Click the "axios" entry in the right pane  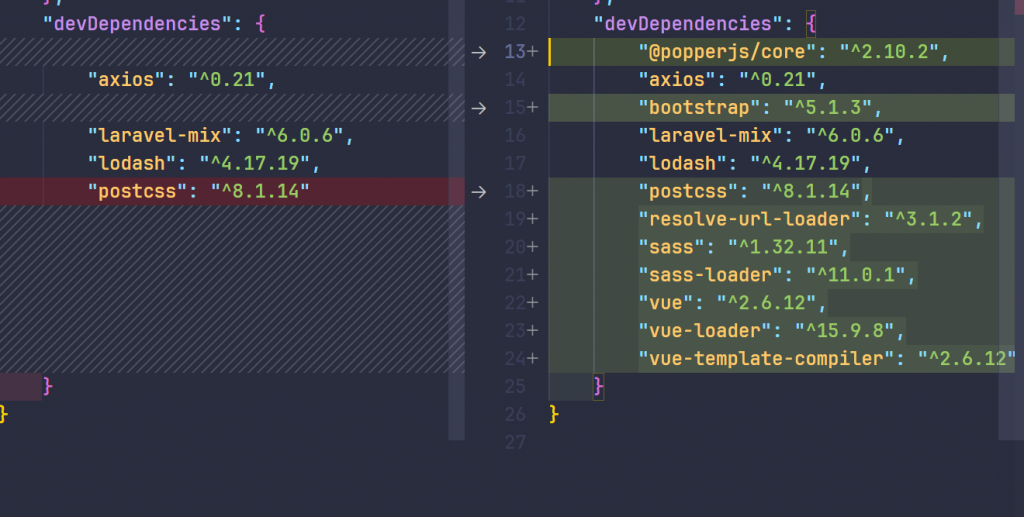coord(732,80)
